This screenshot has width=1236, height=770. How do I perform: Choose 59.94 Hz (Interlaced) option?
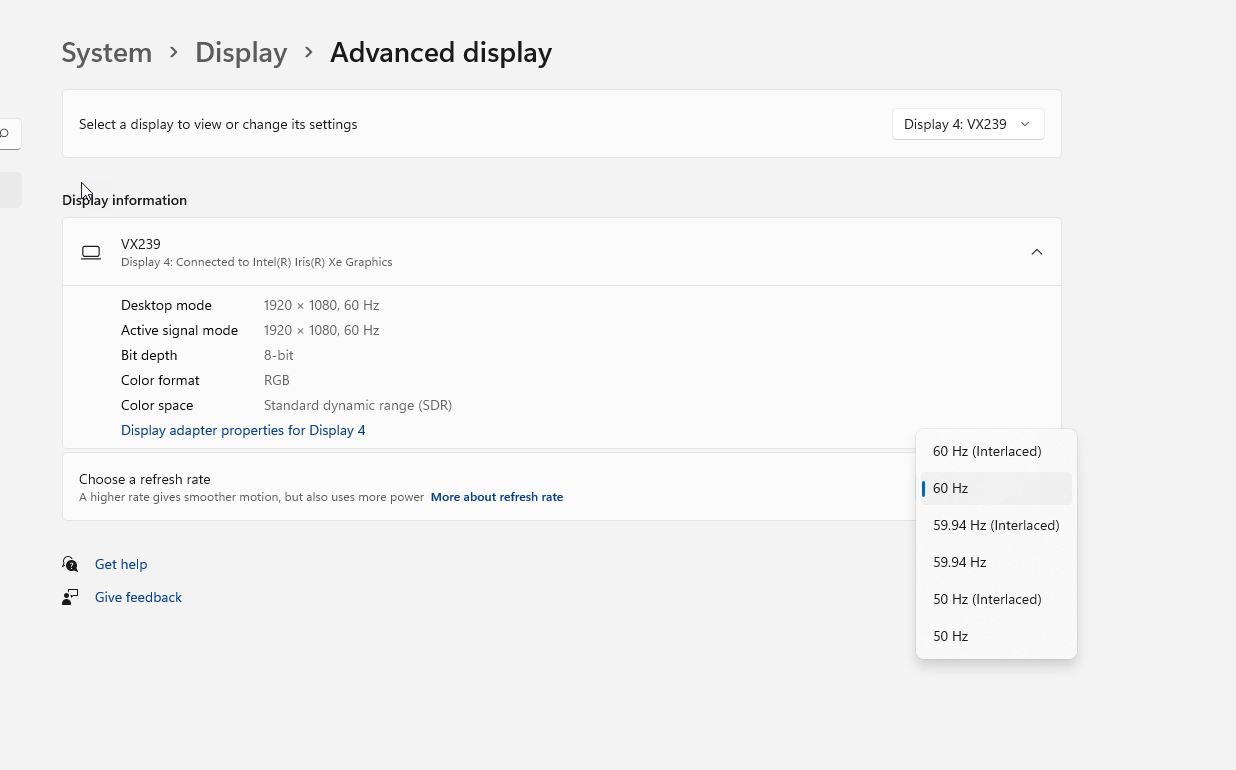click(996, 525)
